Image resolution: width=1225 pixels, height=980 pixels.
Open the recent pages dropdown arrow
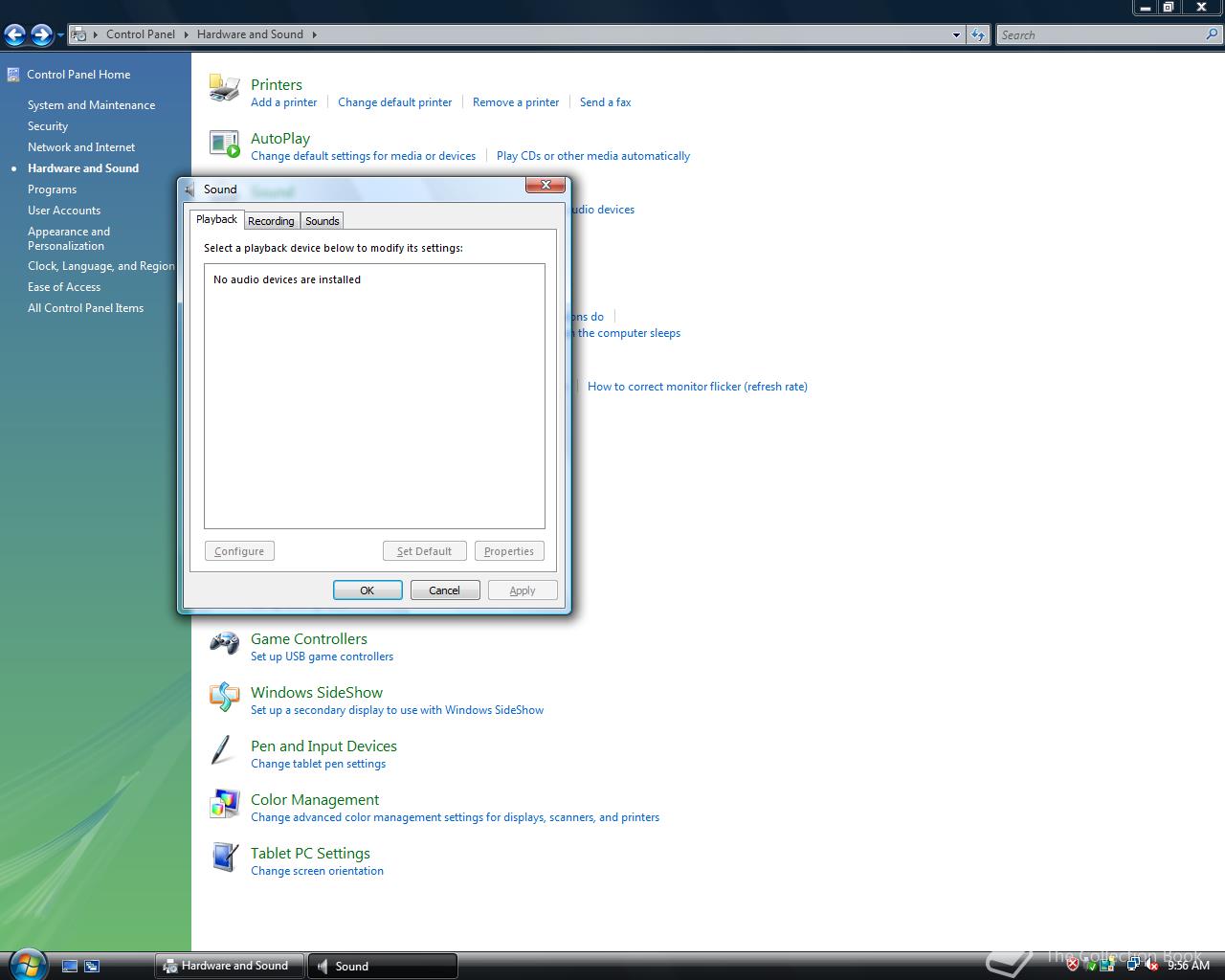(x=60, y=35)
